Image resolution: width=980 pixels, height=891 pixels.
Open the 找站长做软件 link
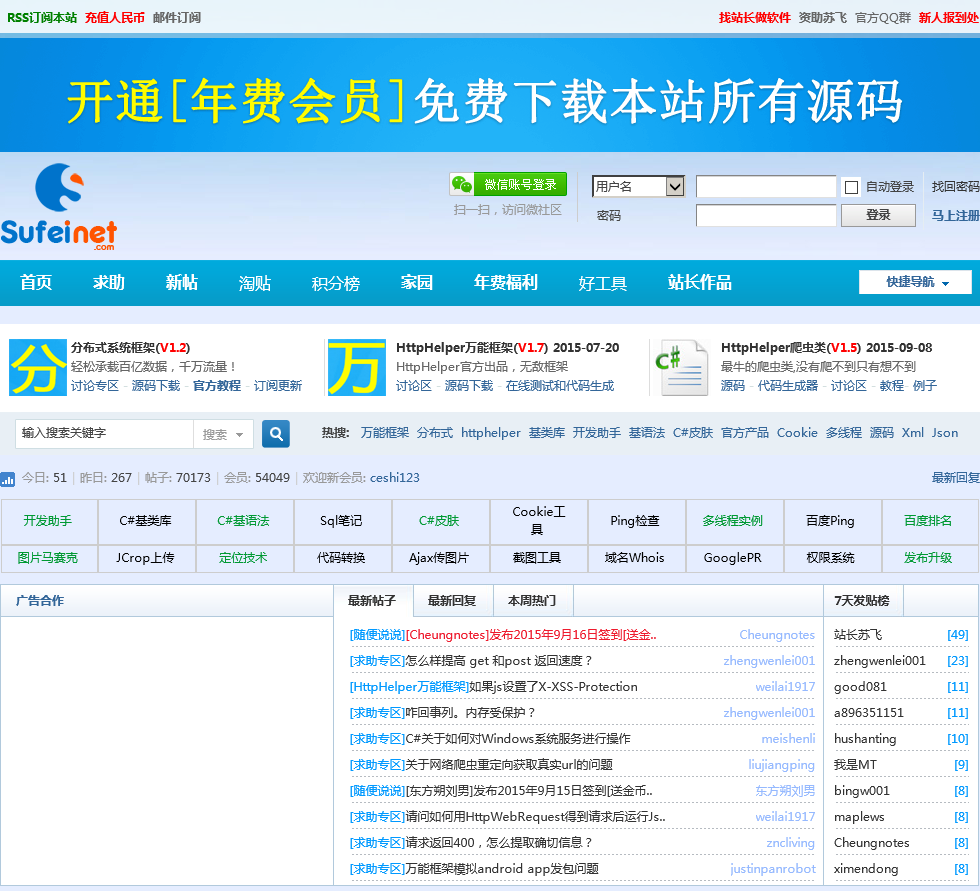point(754,17)
